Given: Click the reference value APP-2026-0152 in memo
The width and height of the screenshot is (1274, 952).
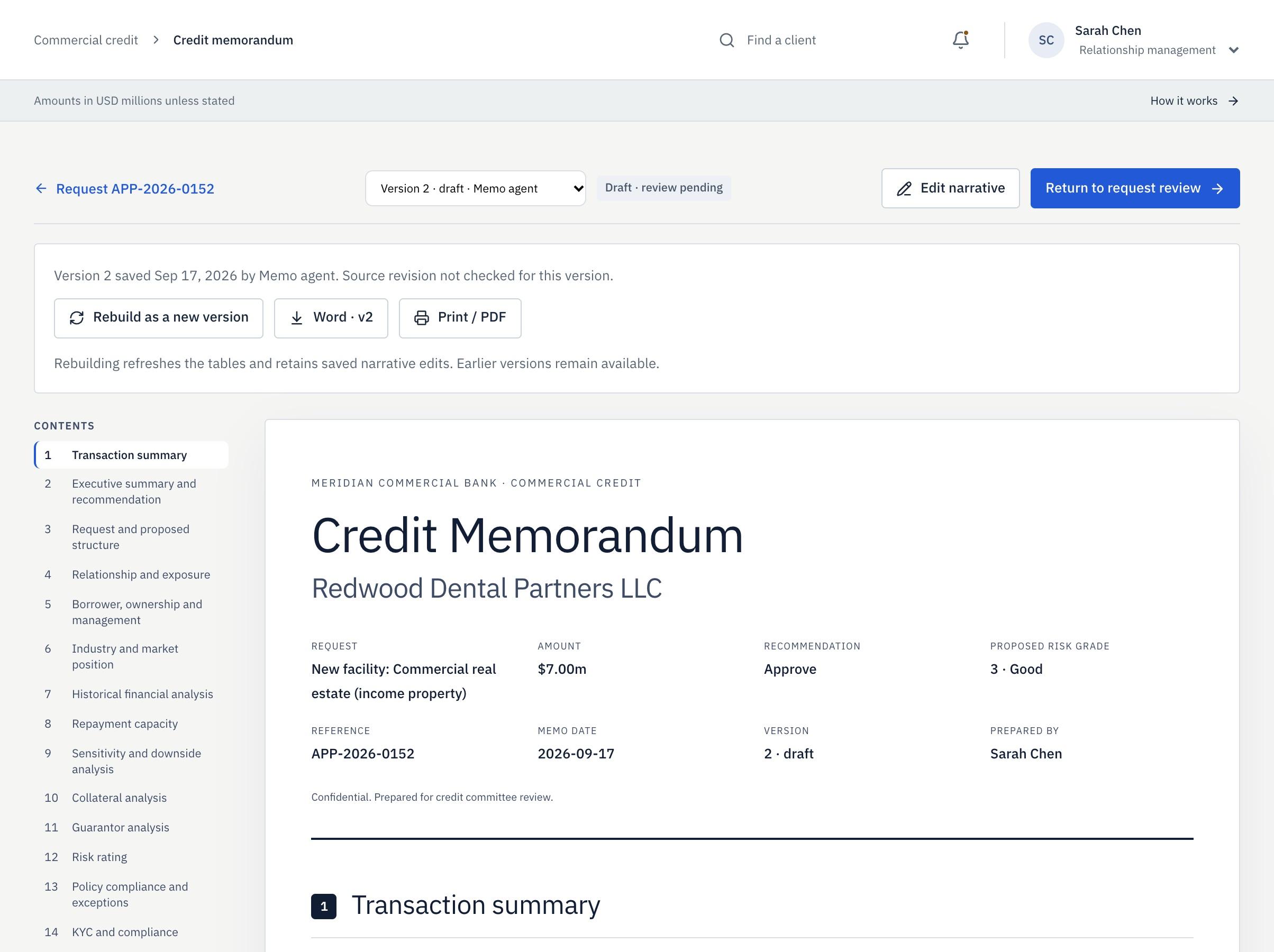Looking at the screenshot, I should tap(363, 754).
